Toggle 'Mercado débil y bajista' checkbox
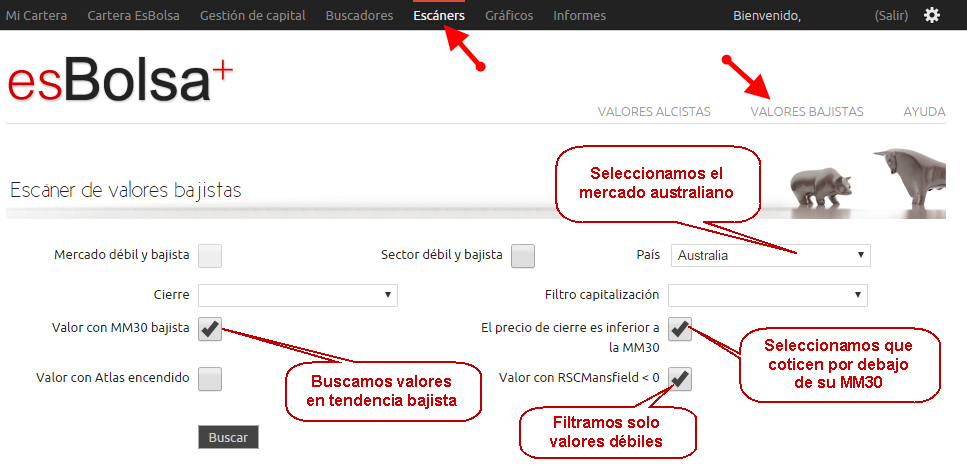 point(210,255)
